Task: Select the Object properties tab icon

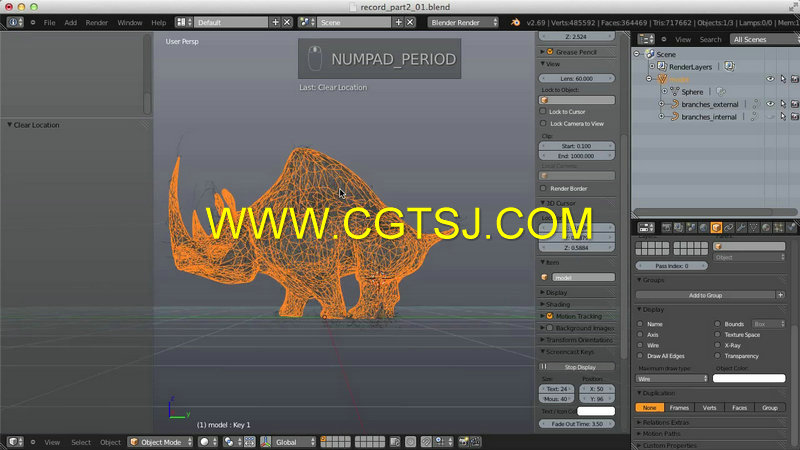Action: pyautogui.click(x=716, y=228)
